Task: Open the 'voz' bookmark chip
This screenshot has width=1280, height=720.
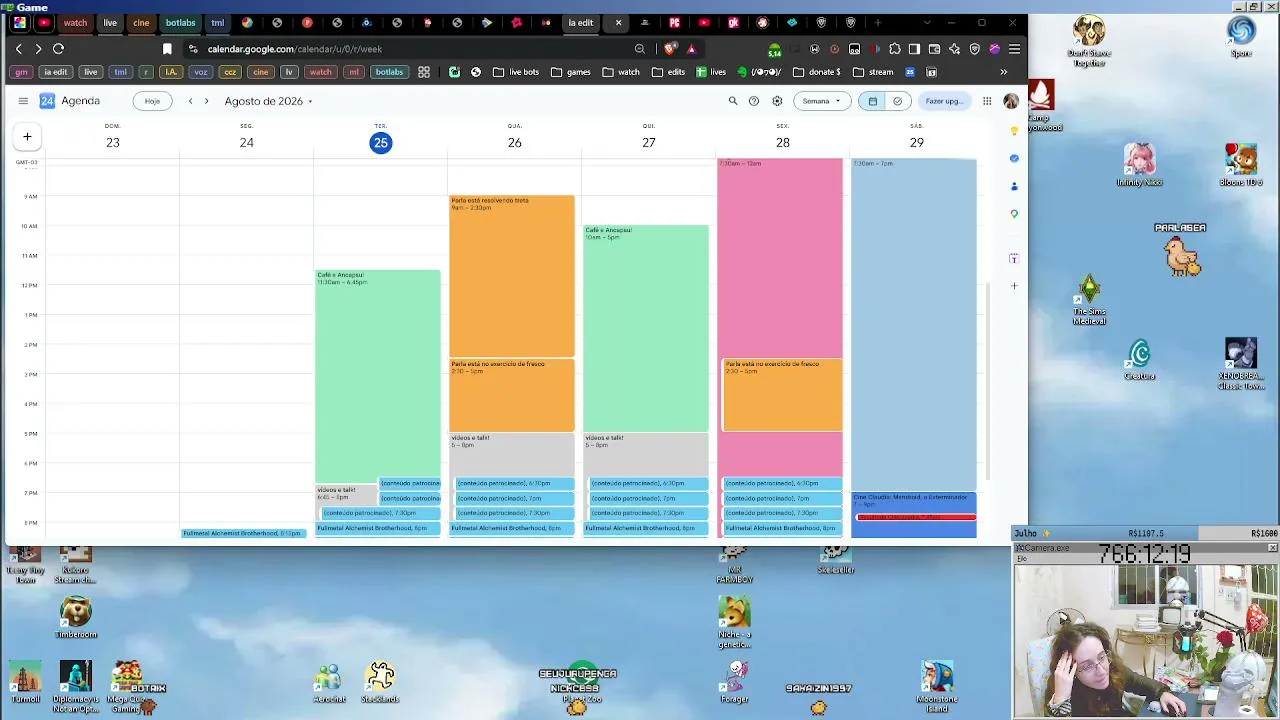Action: [201, 72]
